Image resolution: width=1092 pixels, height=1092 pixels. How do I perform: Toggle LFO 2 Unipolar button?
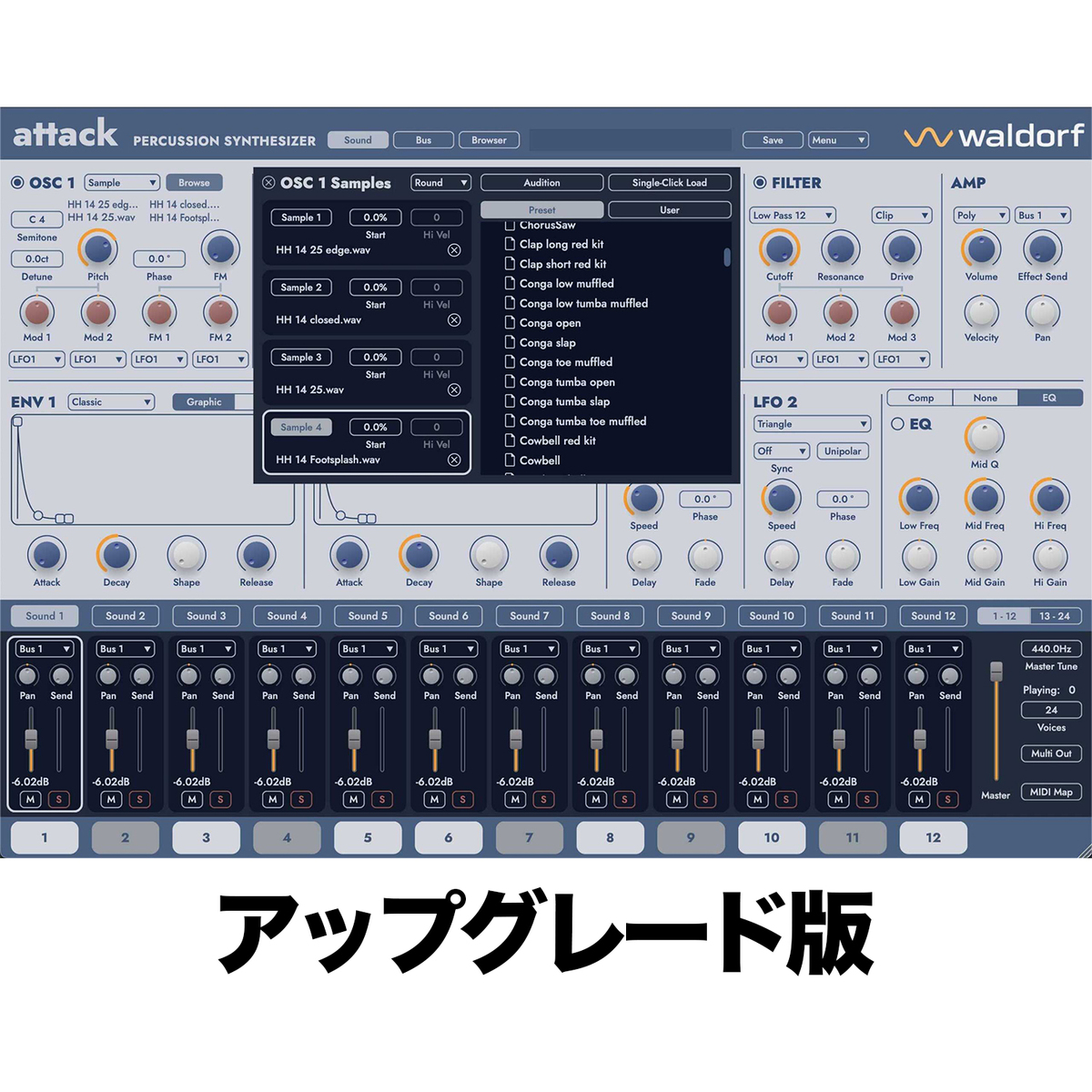(x=843, y=451)
